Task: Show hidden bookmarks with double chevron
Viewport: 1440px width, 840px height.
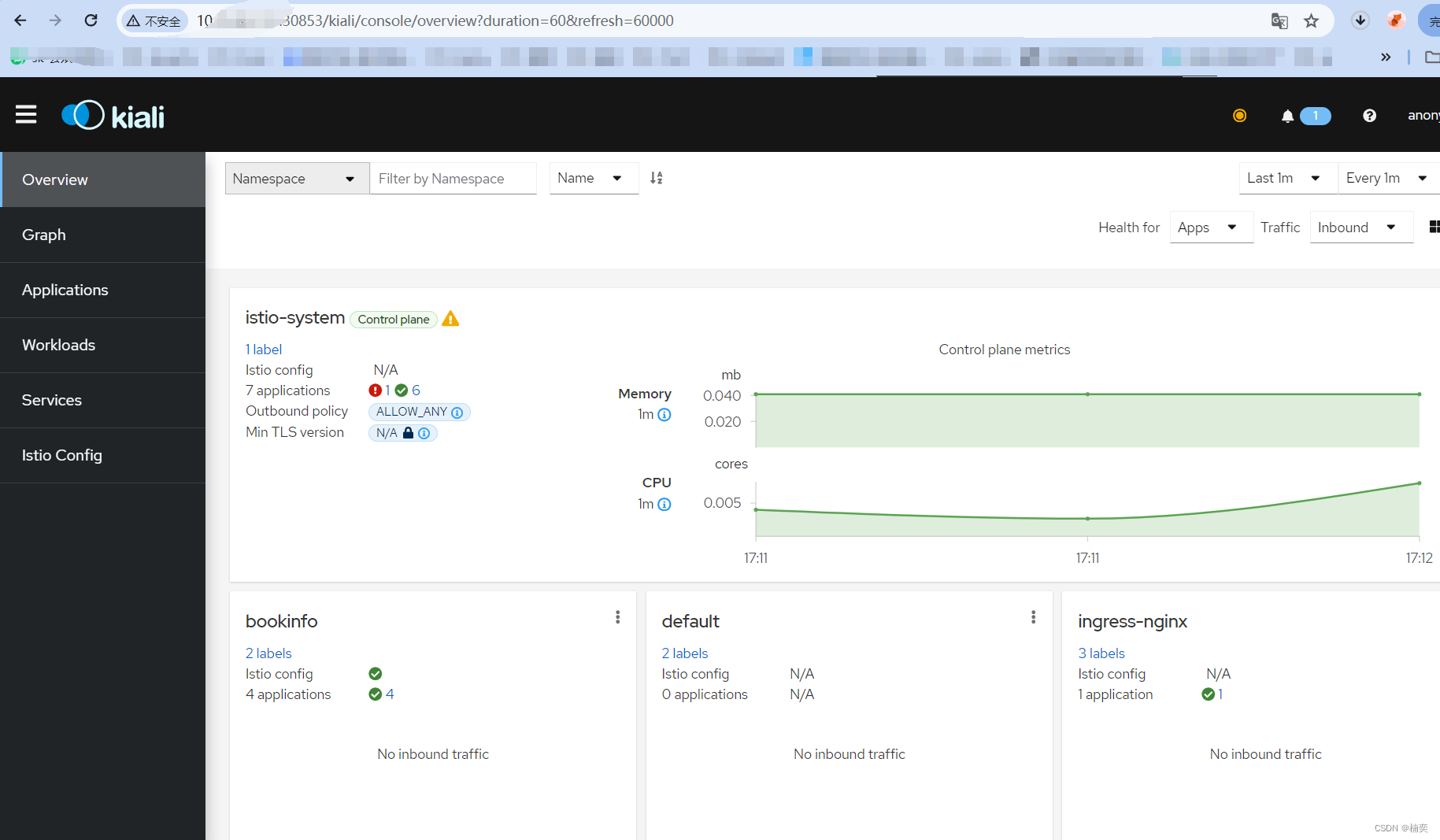Action: click(x=1386, y=57)
